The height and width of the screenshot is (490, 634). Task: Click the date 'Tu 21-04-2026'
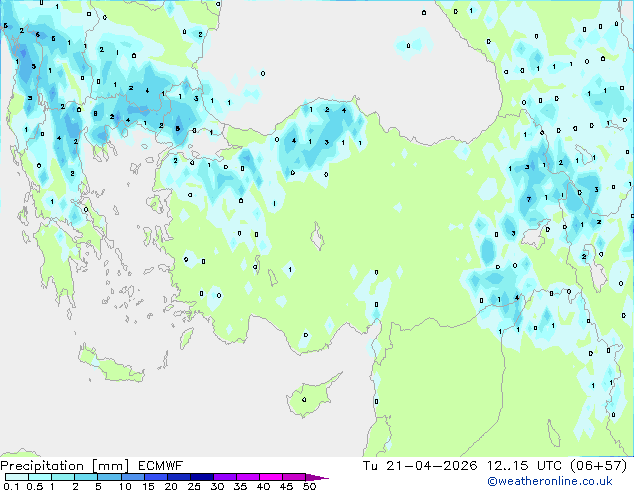(420, 466)
